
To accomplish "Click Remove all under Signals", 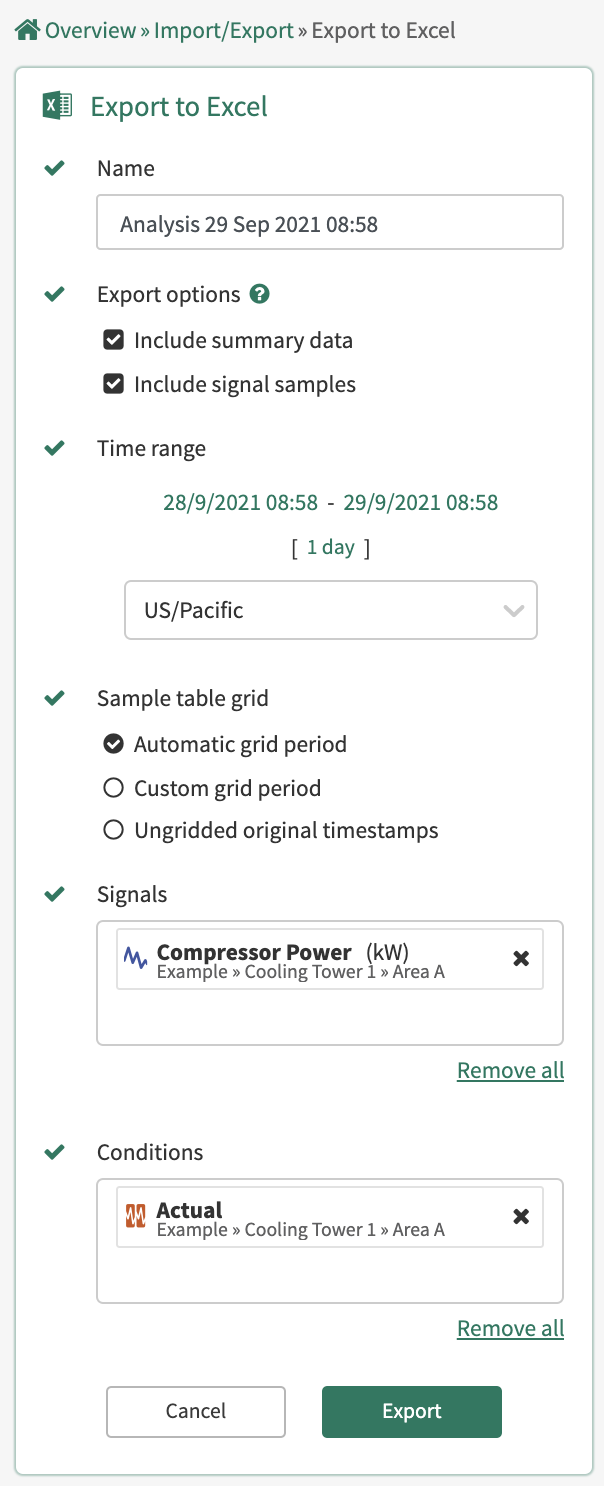I will coord(510,1070).
